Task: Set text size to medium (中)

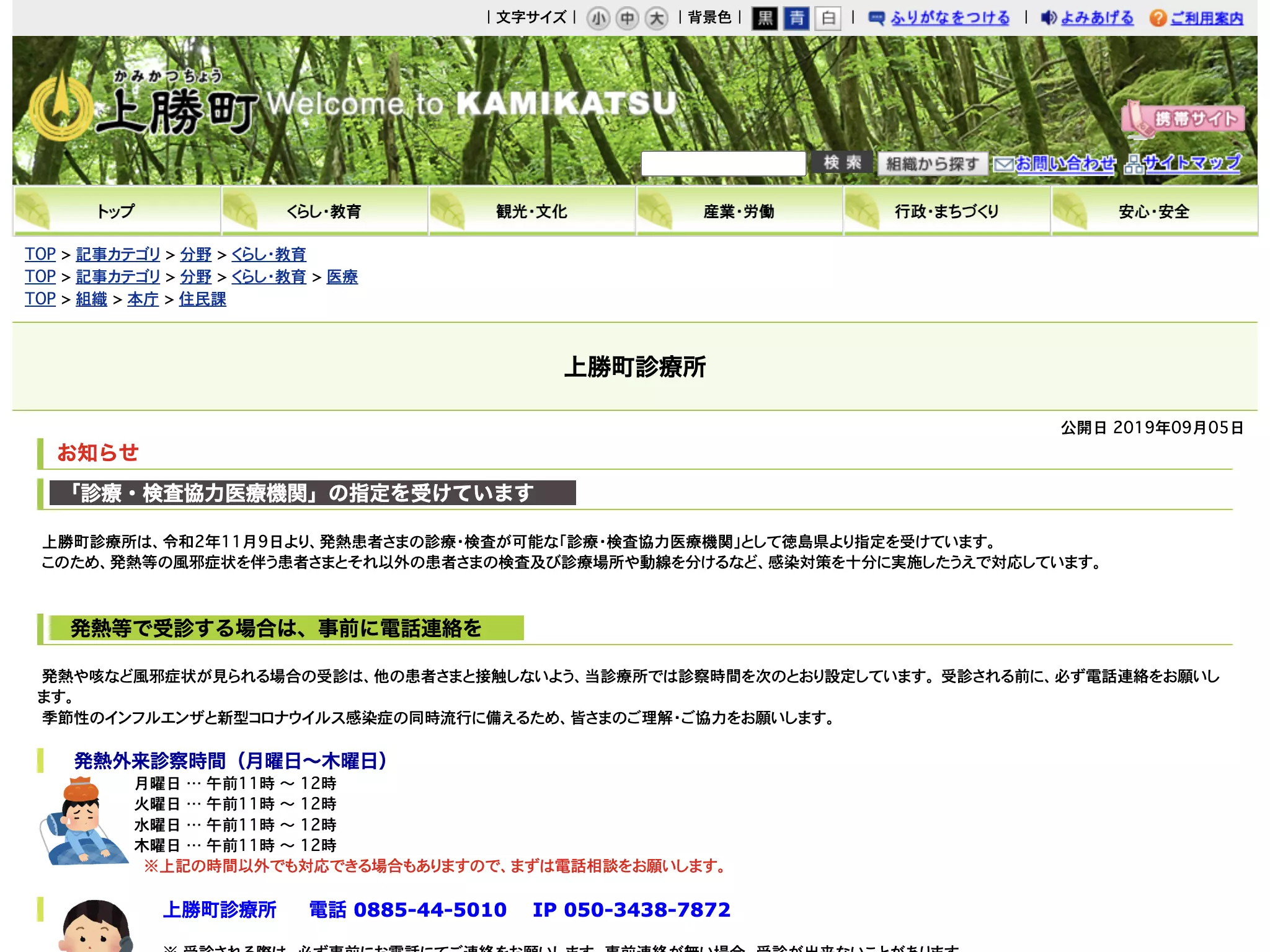Action: click(x=627, y=18)
